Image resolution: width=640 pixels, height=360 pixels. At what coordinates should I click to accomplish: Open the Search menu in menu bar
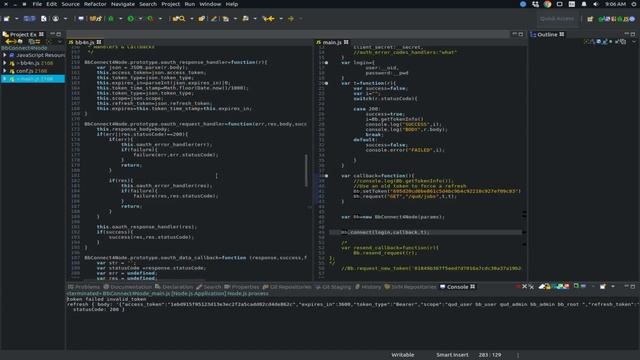point(148,4)
